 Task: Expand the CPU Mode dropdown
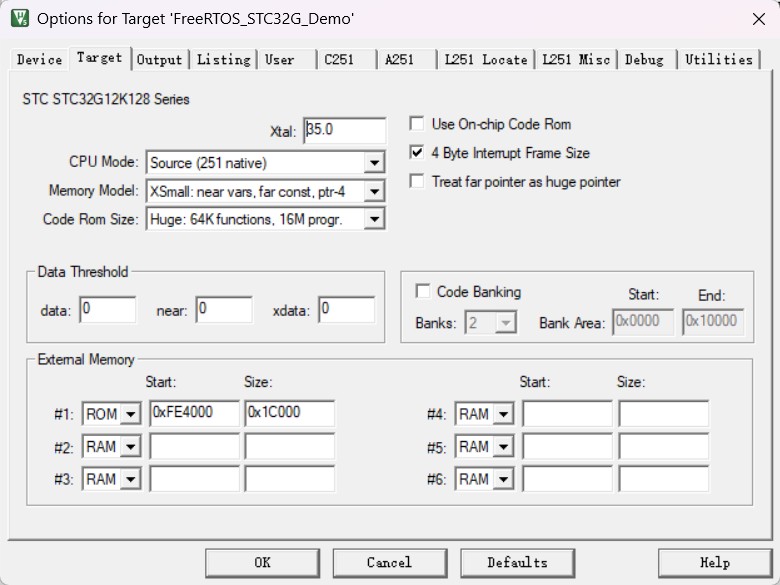(374, 163)
